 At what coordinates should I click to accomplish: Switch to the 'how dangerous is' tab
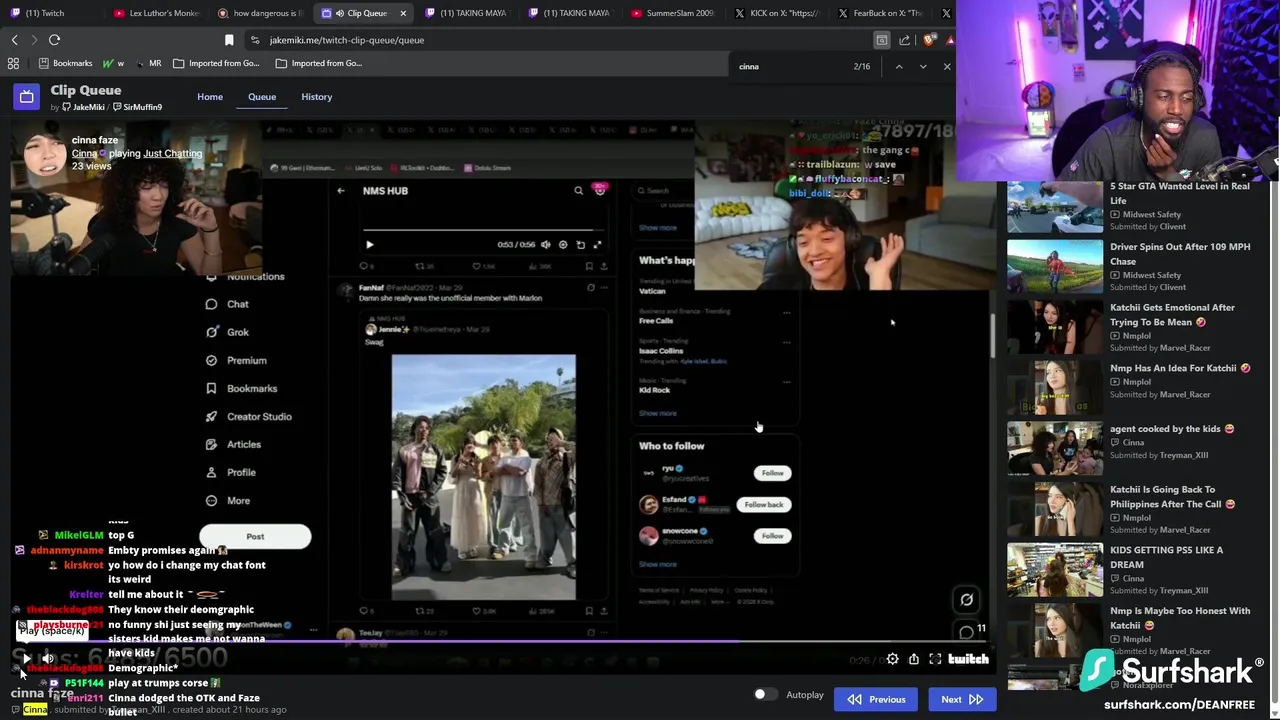(x=260, y=13)
